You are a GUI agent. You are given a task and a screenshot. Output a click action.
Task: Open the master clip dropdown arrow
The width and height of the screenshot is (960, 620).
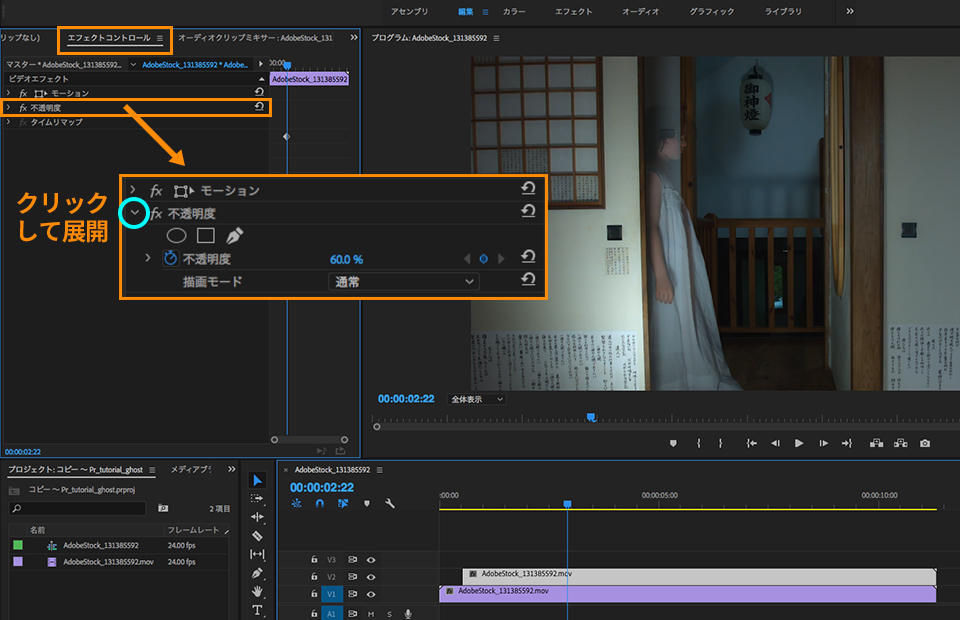coord(133,64)
